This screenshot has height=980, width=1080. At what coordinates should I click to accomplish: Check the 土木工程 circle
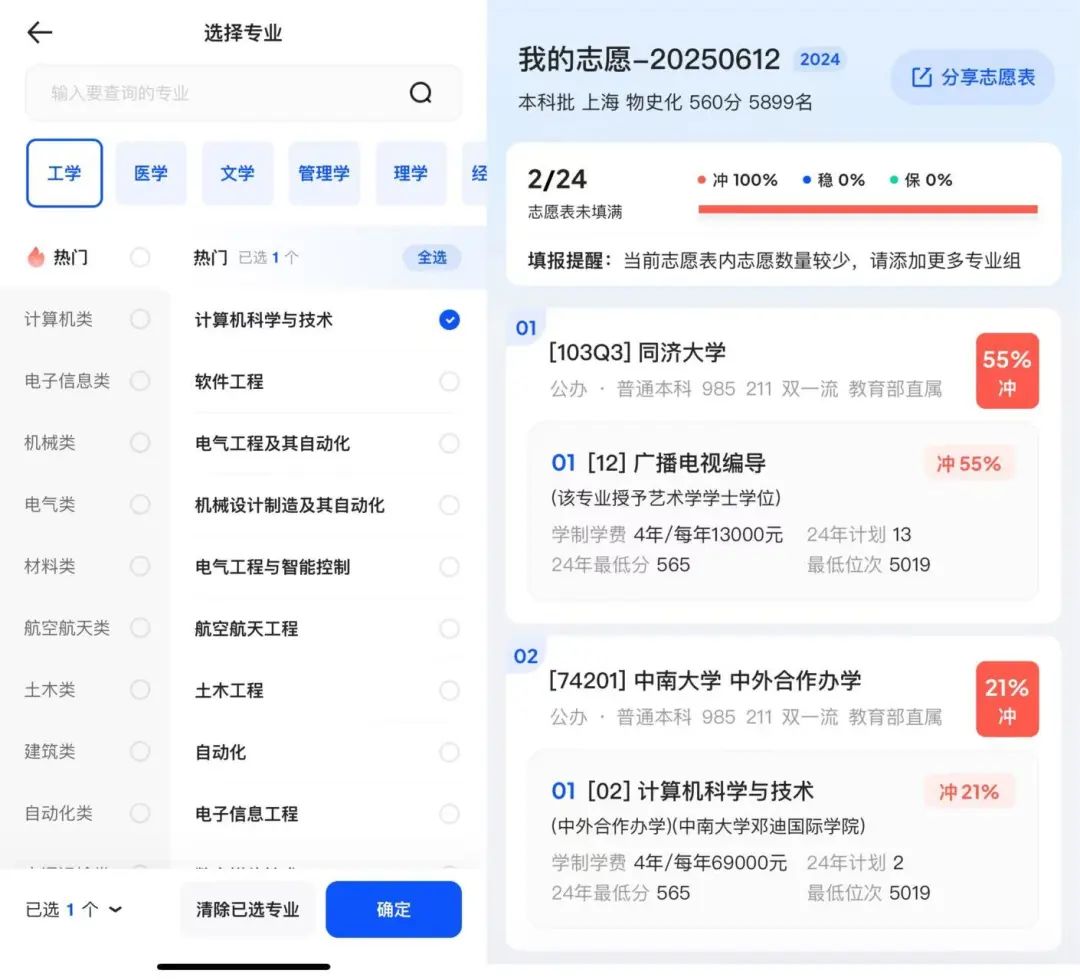[449, 690]
